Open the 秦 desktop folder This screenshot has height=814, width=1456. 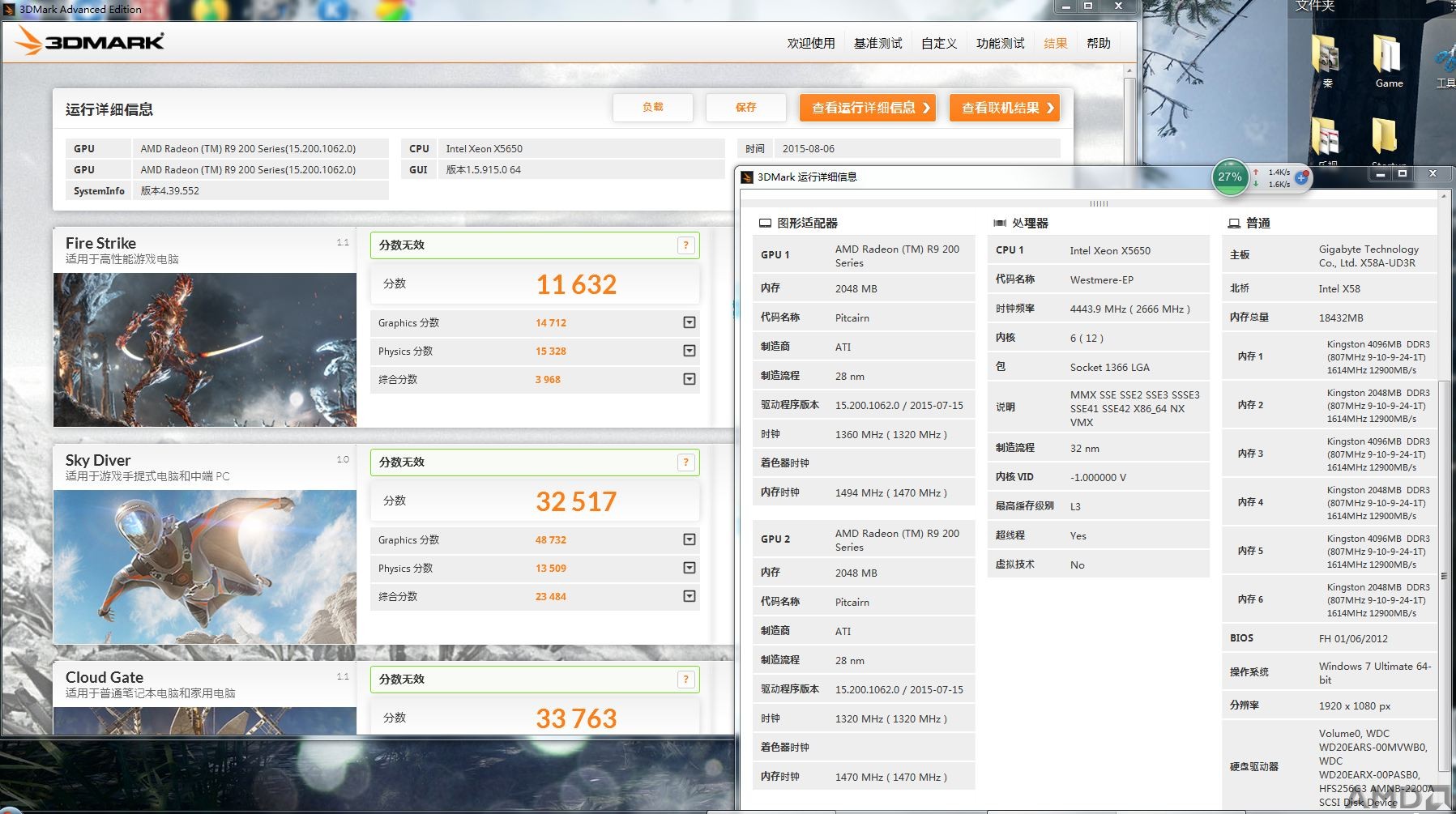[x=1327, y=61]
